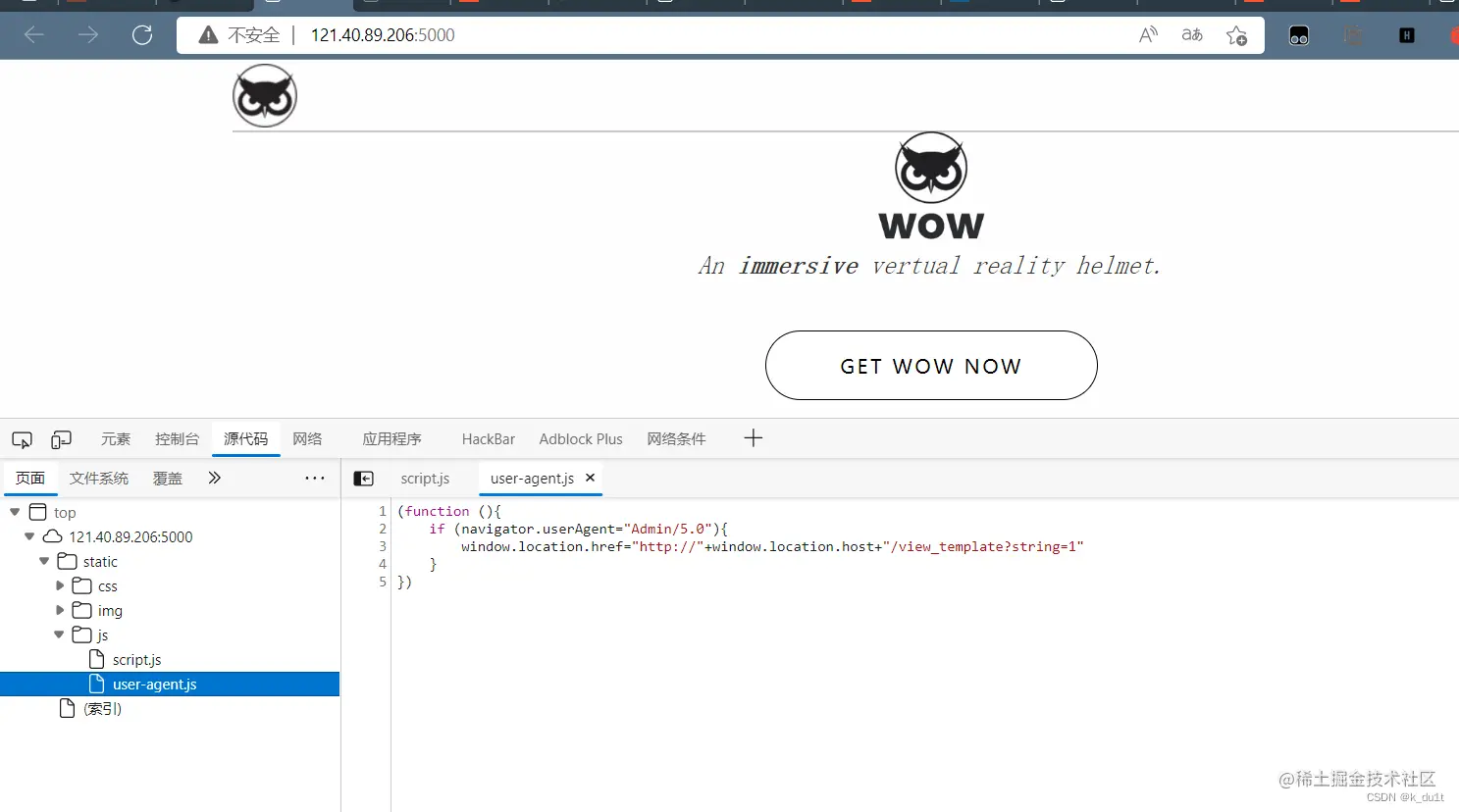Collapse the js folder arrow

coord(59,634)
